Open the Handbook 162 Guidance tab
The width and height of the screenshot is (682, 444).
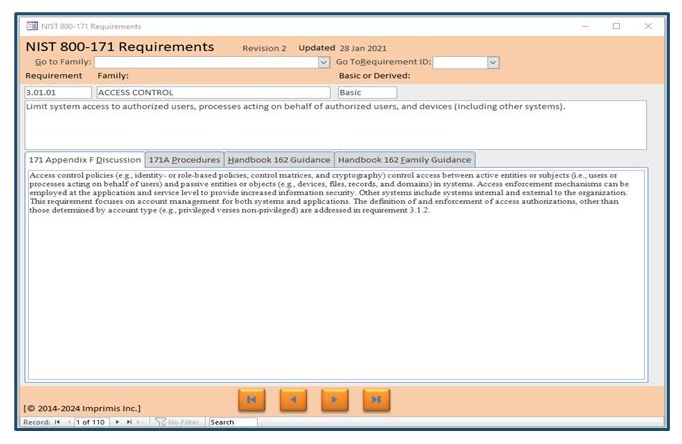(x=279, y=160)
